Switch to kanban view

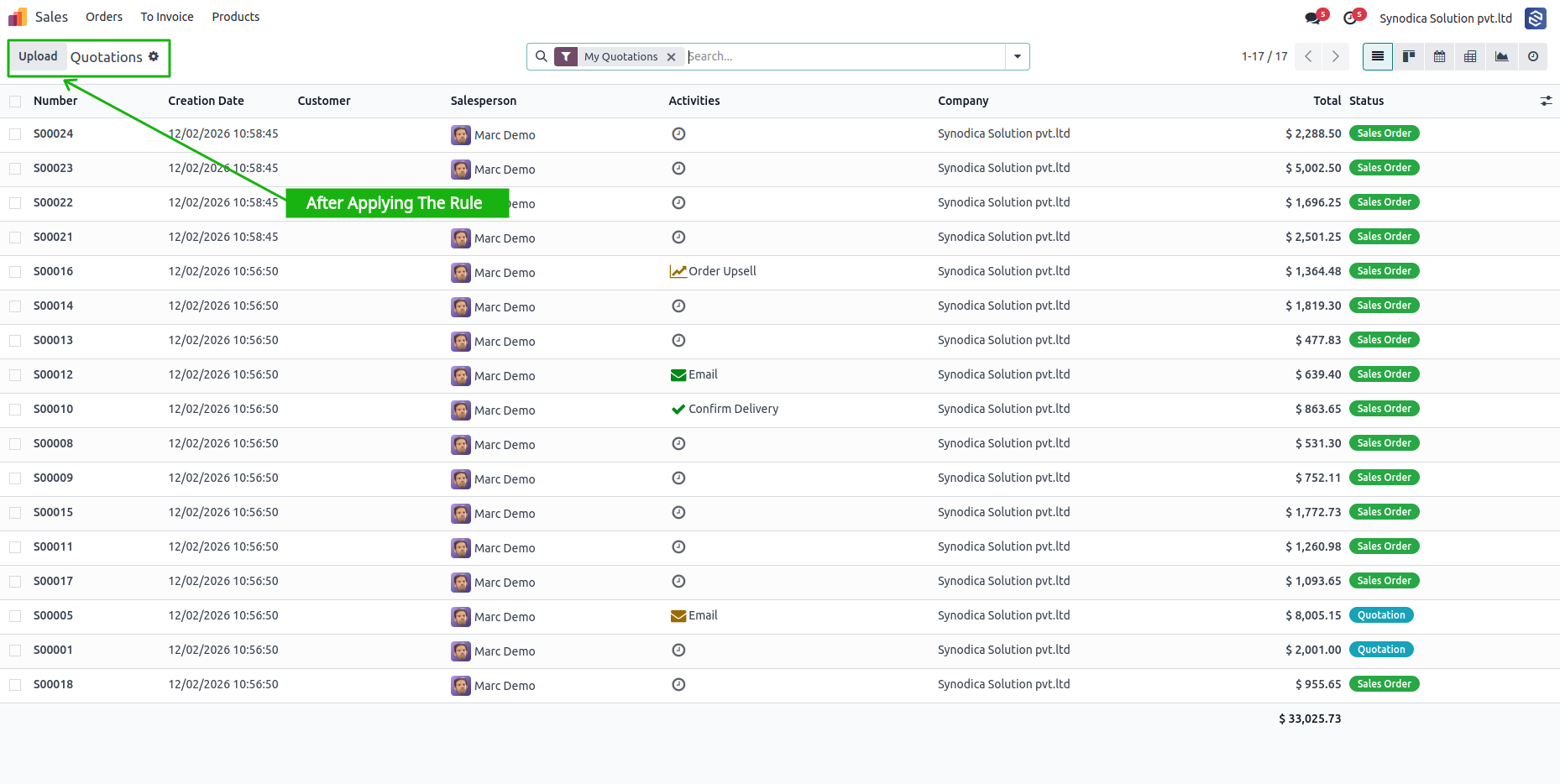1409,56
